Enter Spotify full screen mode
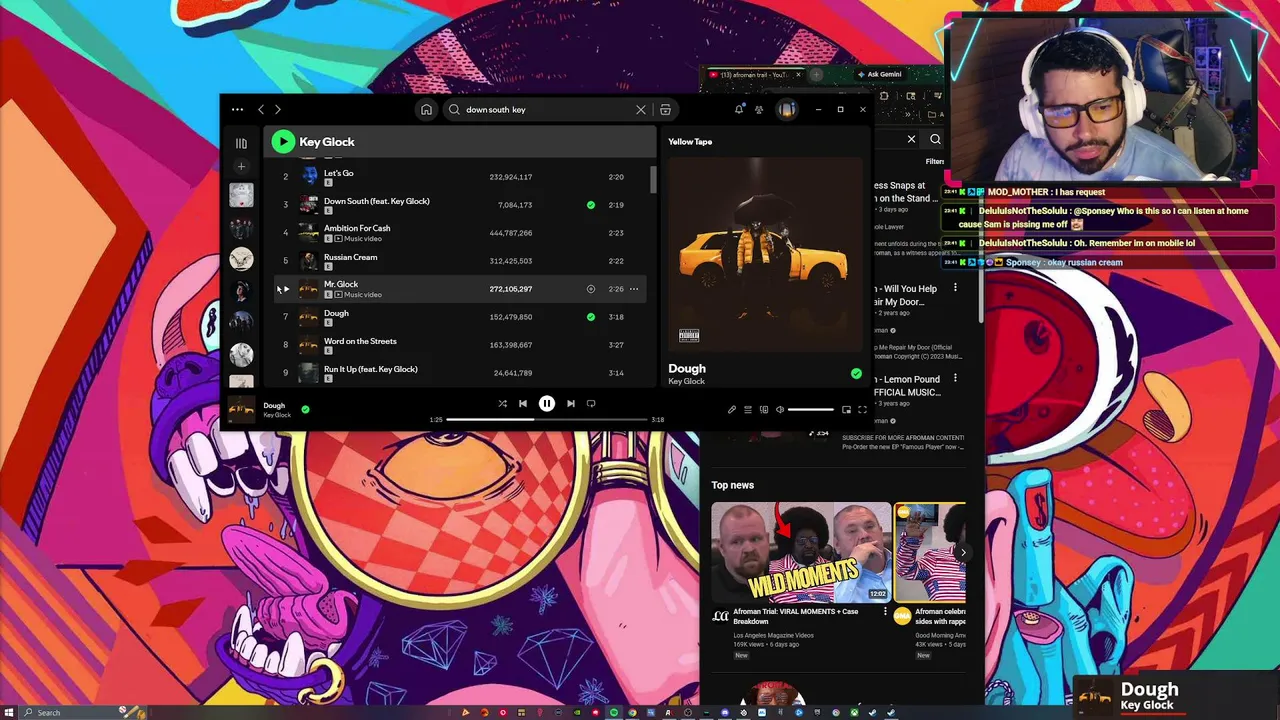This screenshot has height=720, width=1280. pyautogui.click(x=862, y=410)
